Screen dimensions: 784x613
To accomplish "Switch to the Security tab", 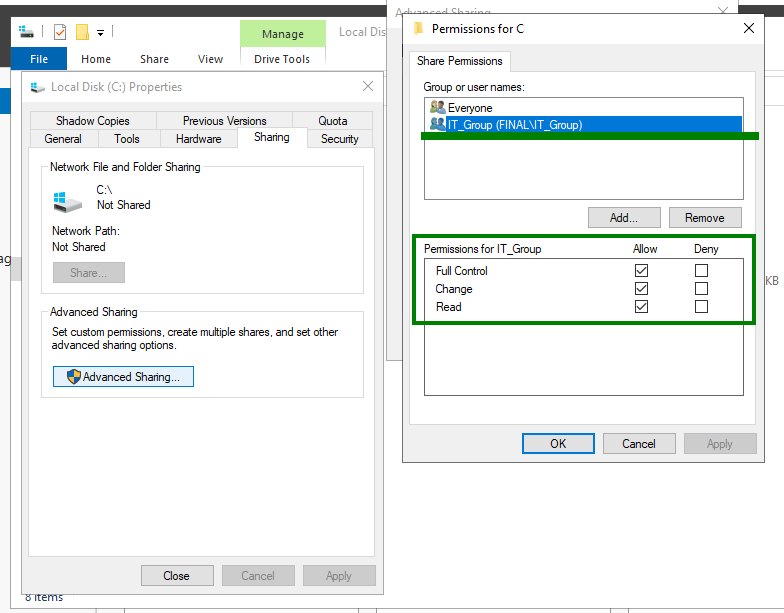I will tap(340, 138).
